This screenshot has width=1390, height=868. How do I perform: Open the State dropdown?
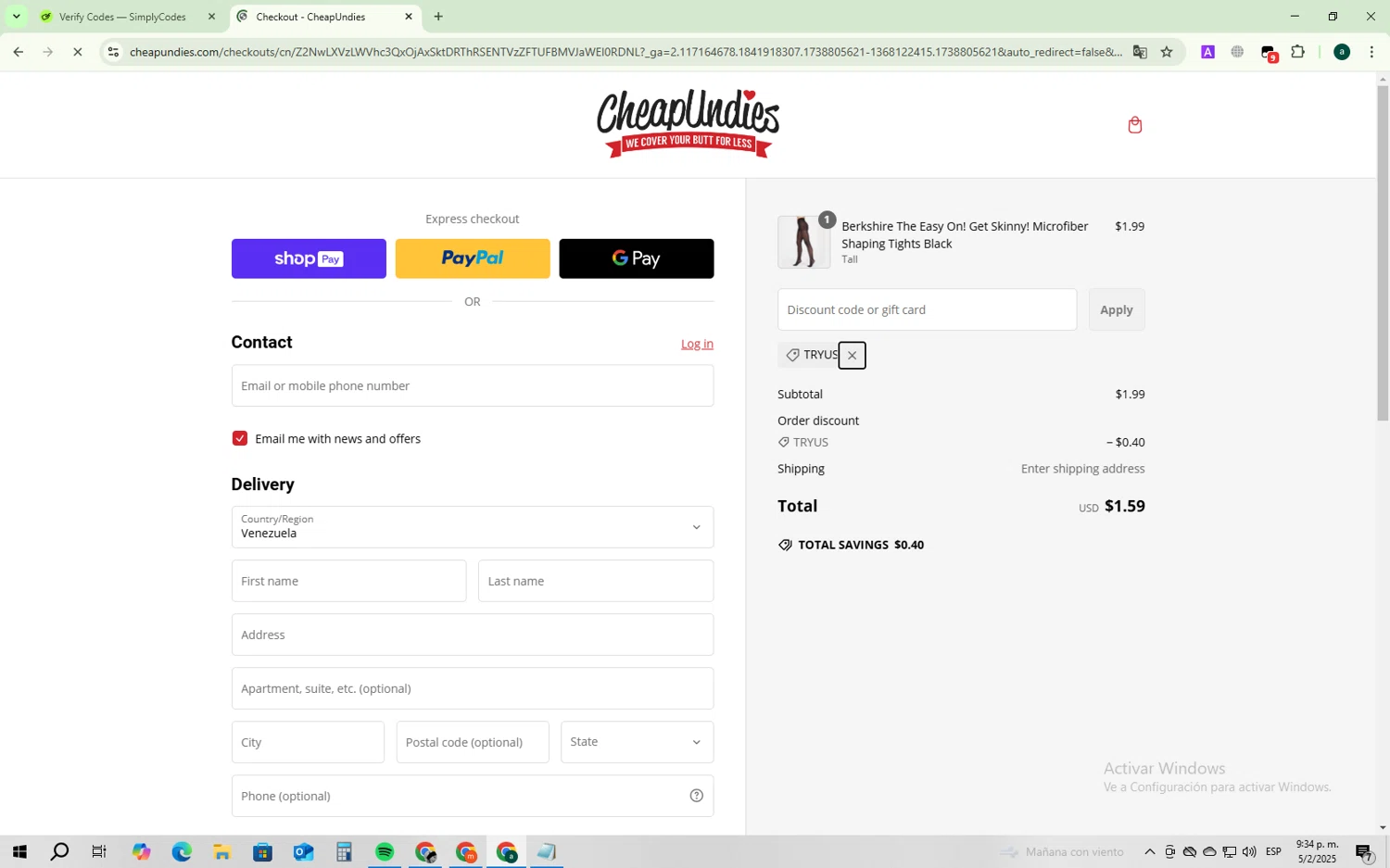point(637,742)
